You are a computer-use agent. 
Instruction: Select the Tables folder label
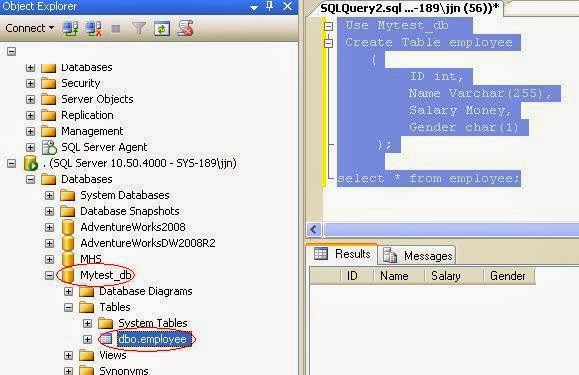point(115,307)
